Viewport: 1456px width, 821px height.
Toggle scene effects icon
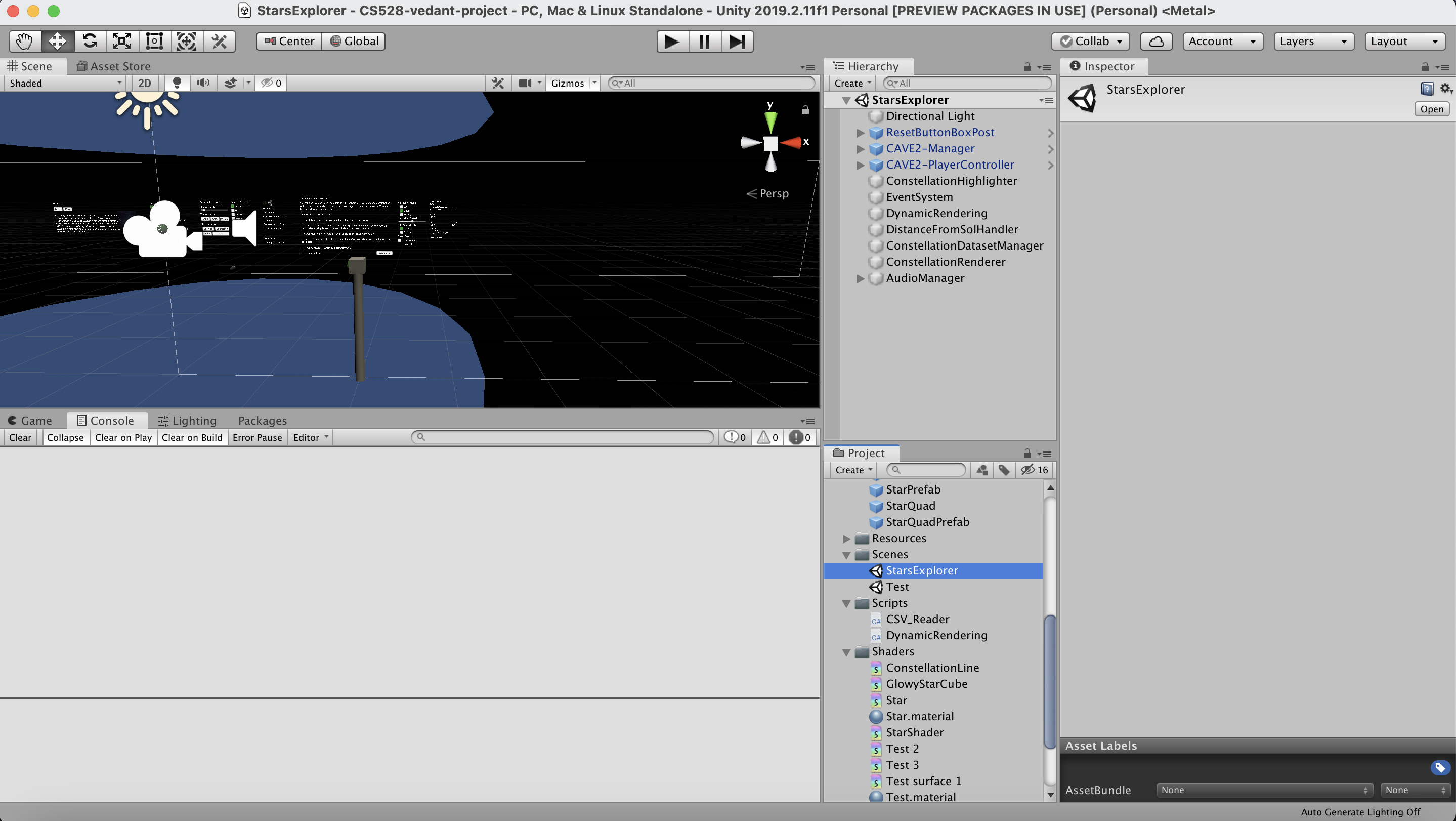tap(230, 83)
